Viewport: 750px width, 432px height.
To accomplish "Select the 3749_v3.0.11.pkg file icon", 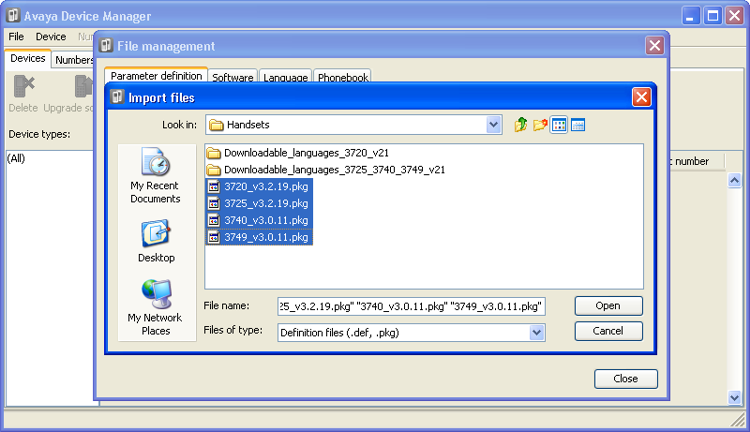I will (x=214, y=237).
